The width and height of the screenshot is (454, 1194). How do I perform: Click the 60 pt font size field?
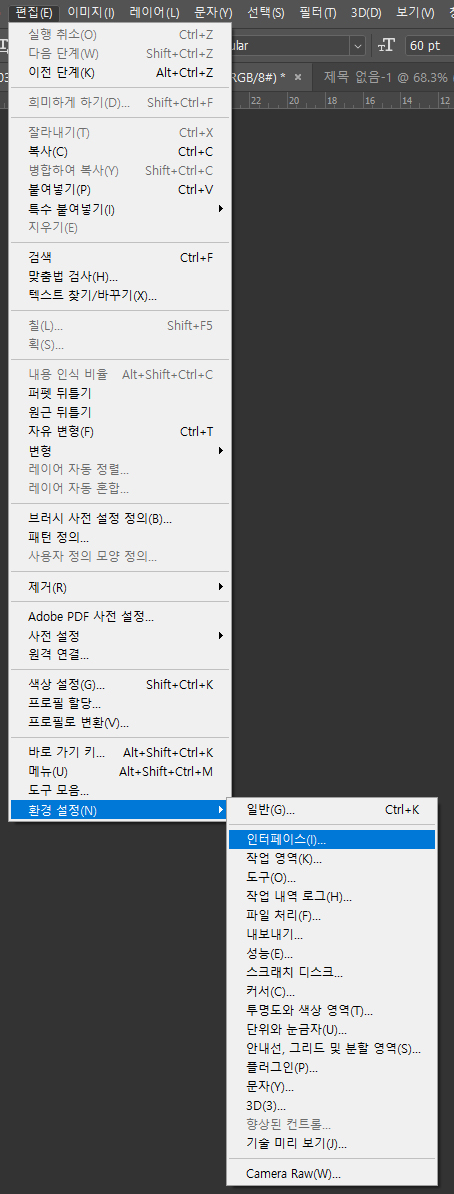pos(429,46)
